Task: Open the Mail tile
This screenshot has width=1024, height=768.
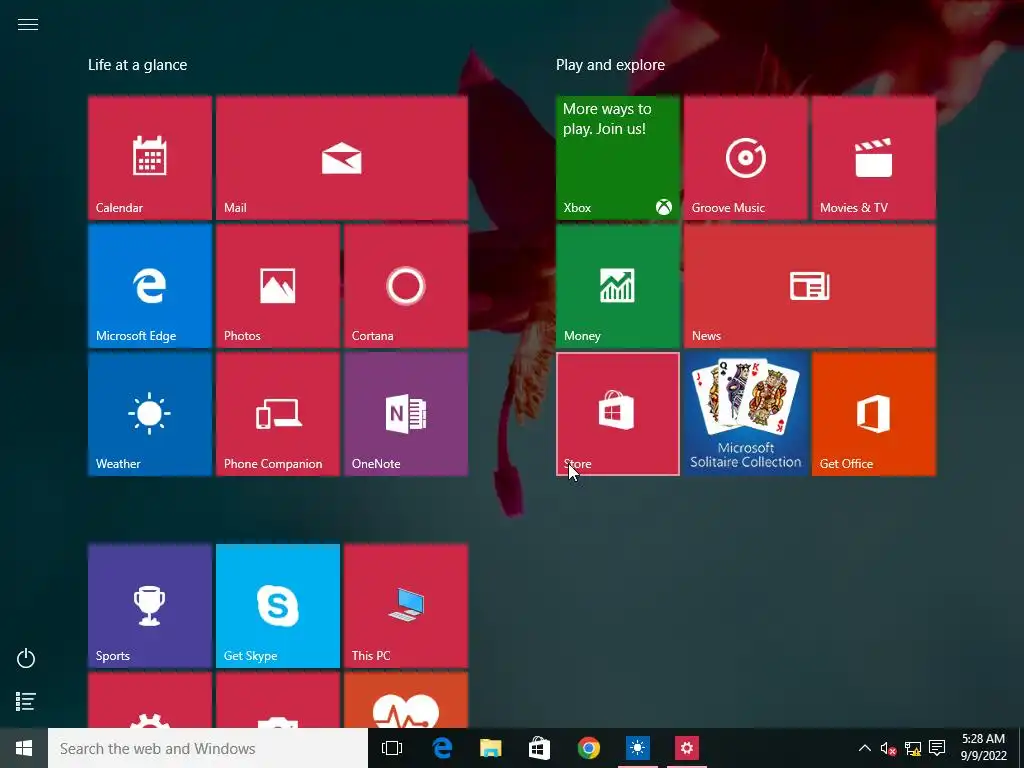Action: click(x=342, y=158)
